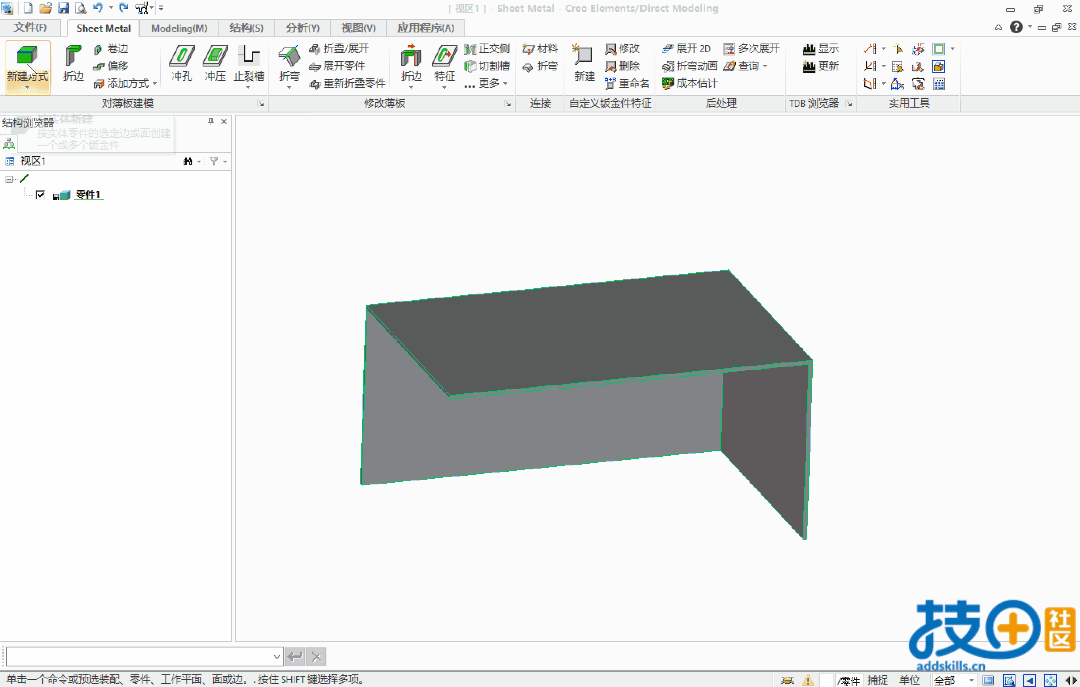Open the 文件(F) menu
Image resolution: width=1080 pixels, height=687 pixels.
pos(30,28)
